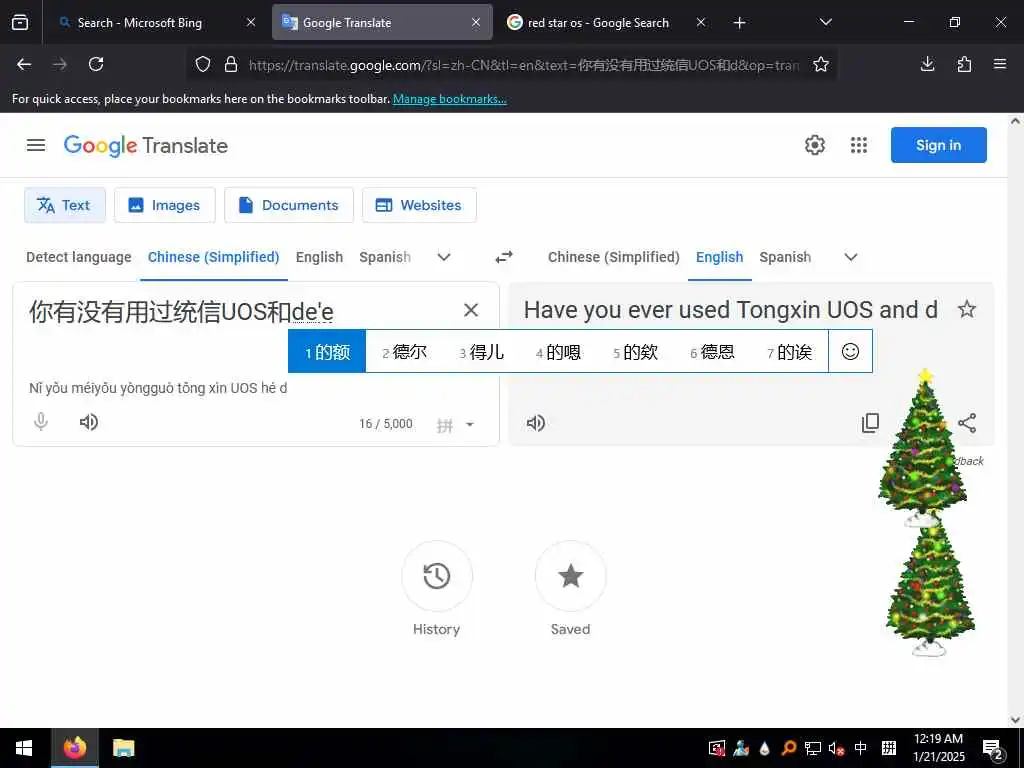Screen dimensions: 1024x768
Task: Select the Text translation mode
Action: coord(65,205)
